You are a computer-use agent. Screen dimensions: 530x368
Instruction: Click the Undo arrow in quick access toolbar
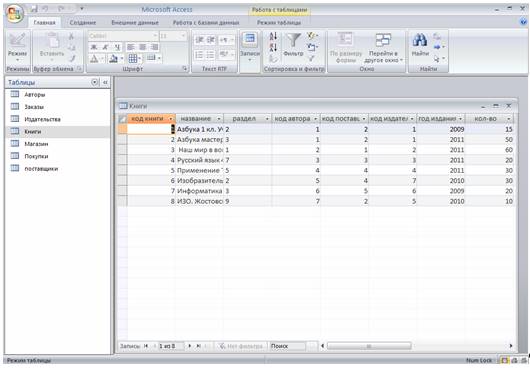pos(46,9)
